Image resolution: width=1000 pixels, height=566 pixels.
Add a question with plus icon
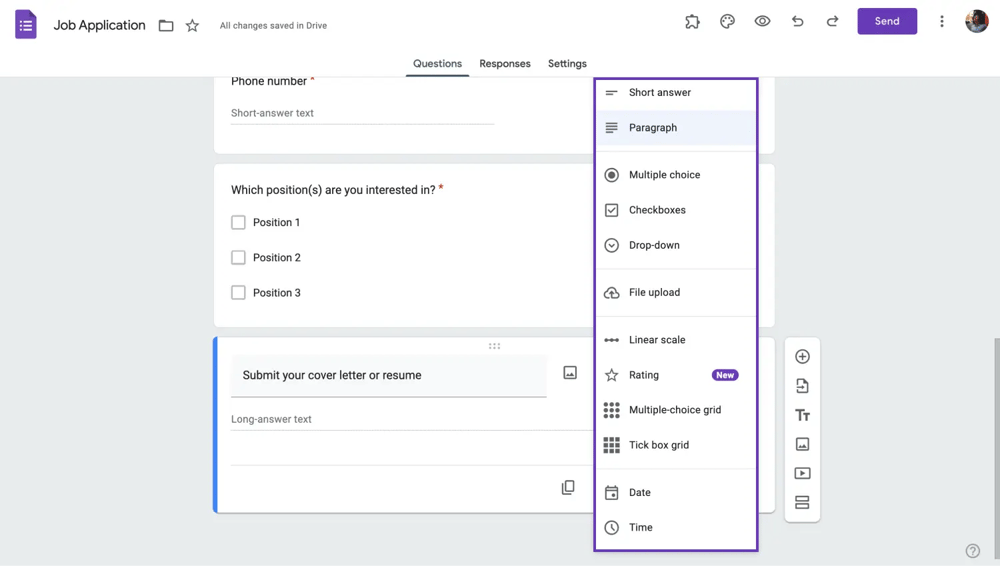click(x=802, y=357)
